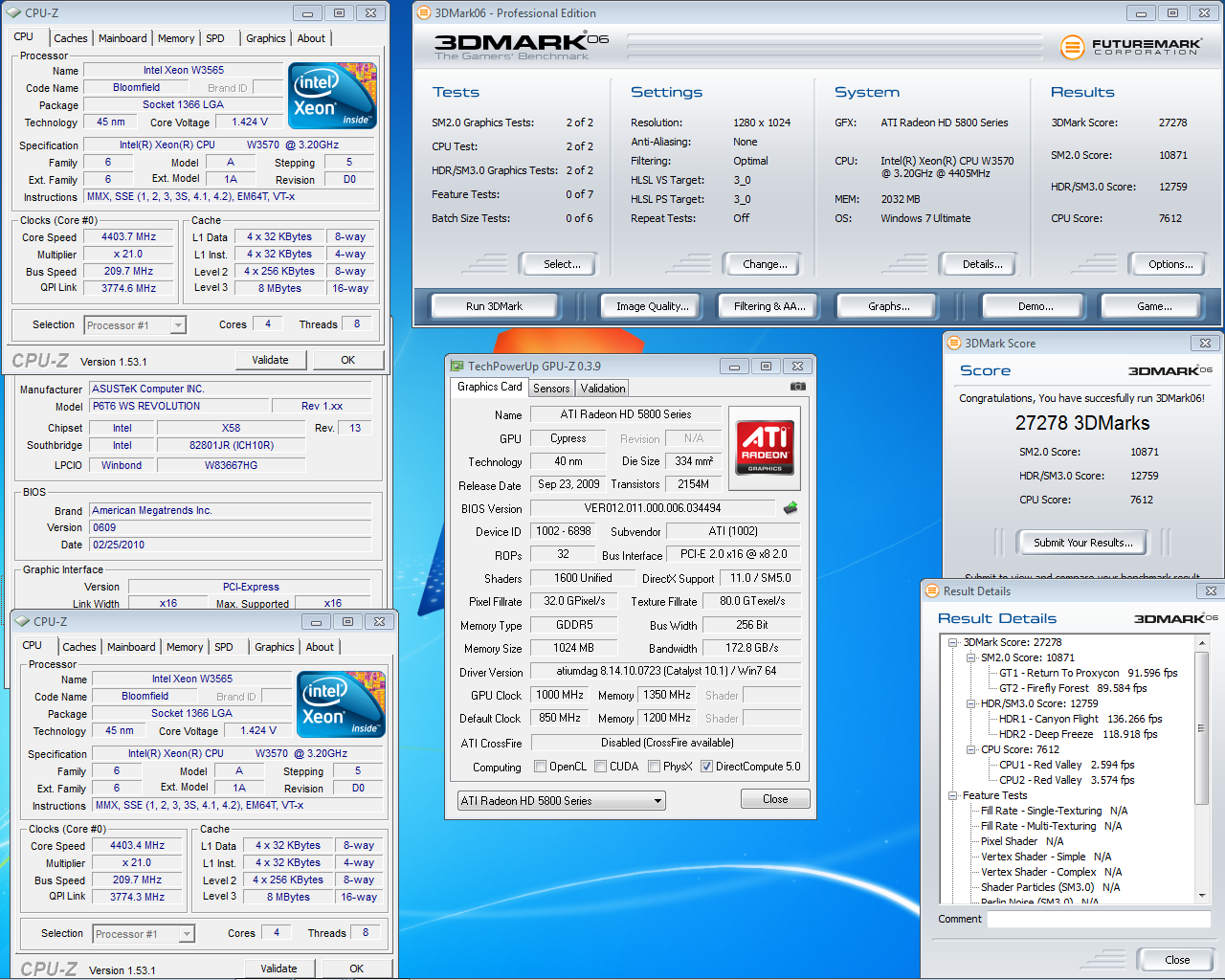Viewport: 1225px width, 980px height.
Task: Select HDR1 - Canyon Flight result row
Action: pyautogui.click(x=1080, y=719)
